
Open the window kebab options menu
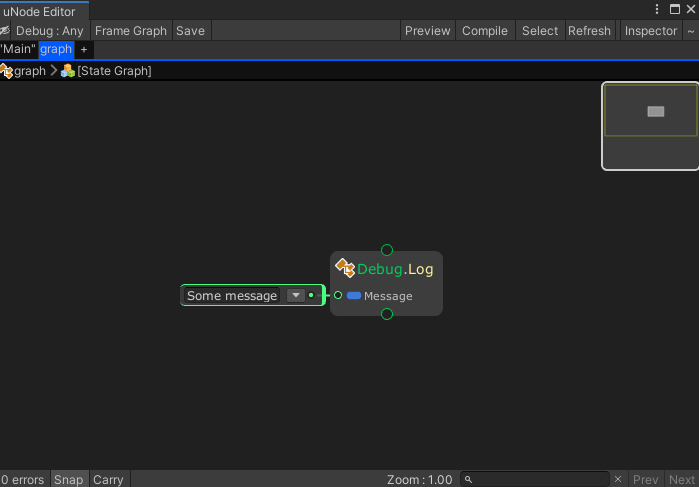657,9
